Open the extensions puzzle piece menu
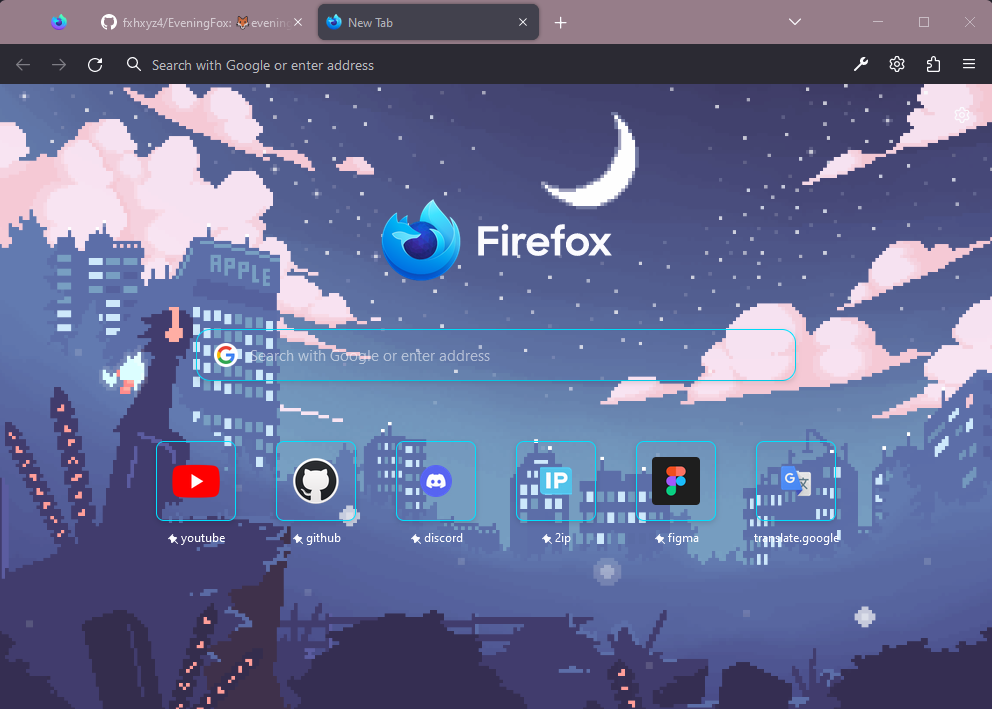Screen dimensions: 992x709 coord(933,65)
